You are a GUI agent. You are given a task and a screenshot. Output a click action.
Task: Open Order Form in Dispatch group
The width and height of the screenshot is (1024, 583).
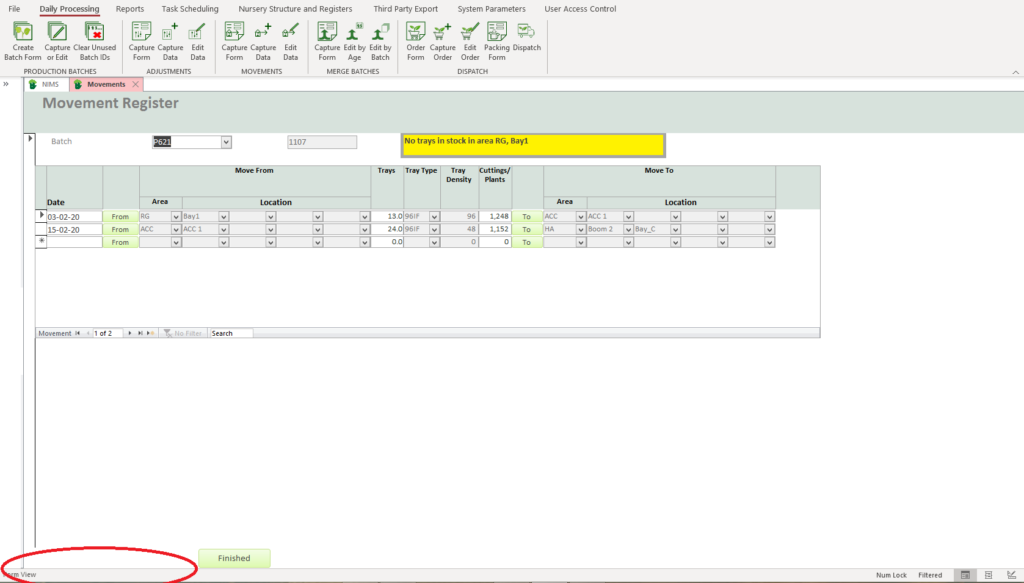tap(415, 40)
